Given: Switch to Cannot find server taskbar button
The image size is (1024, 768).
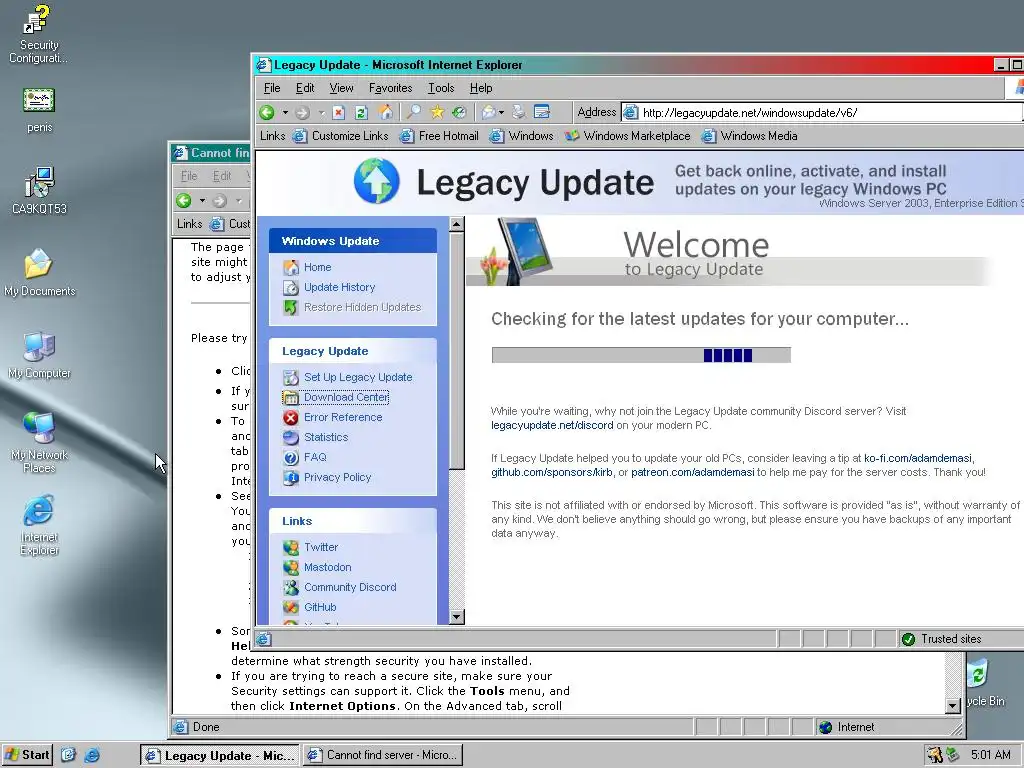Looking at the screenshot, I should click(383, 755).
